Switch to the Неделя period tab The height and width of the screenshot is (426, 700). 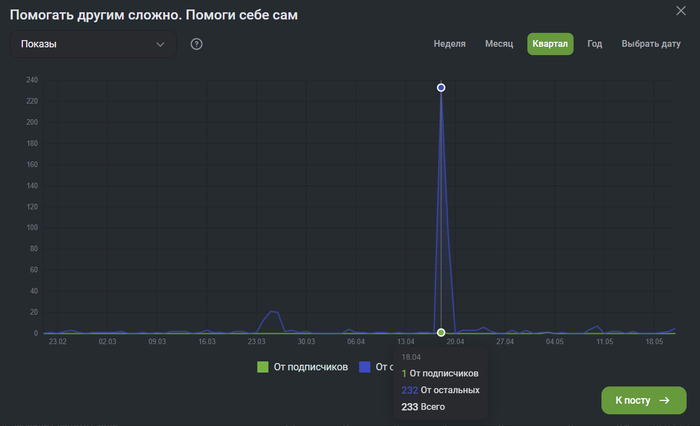point(450,44)
